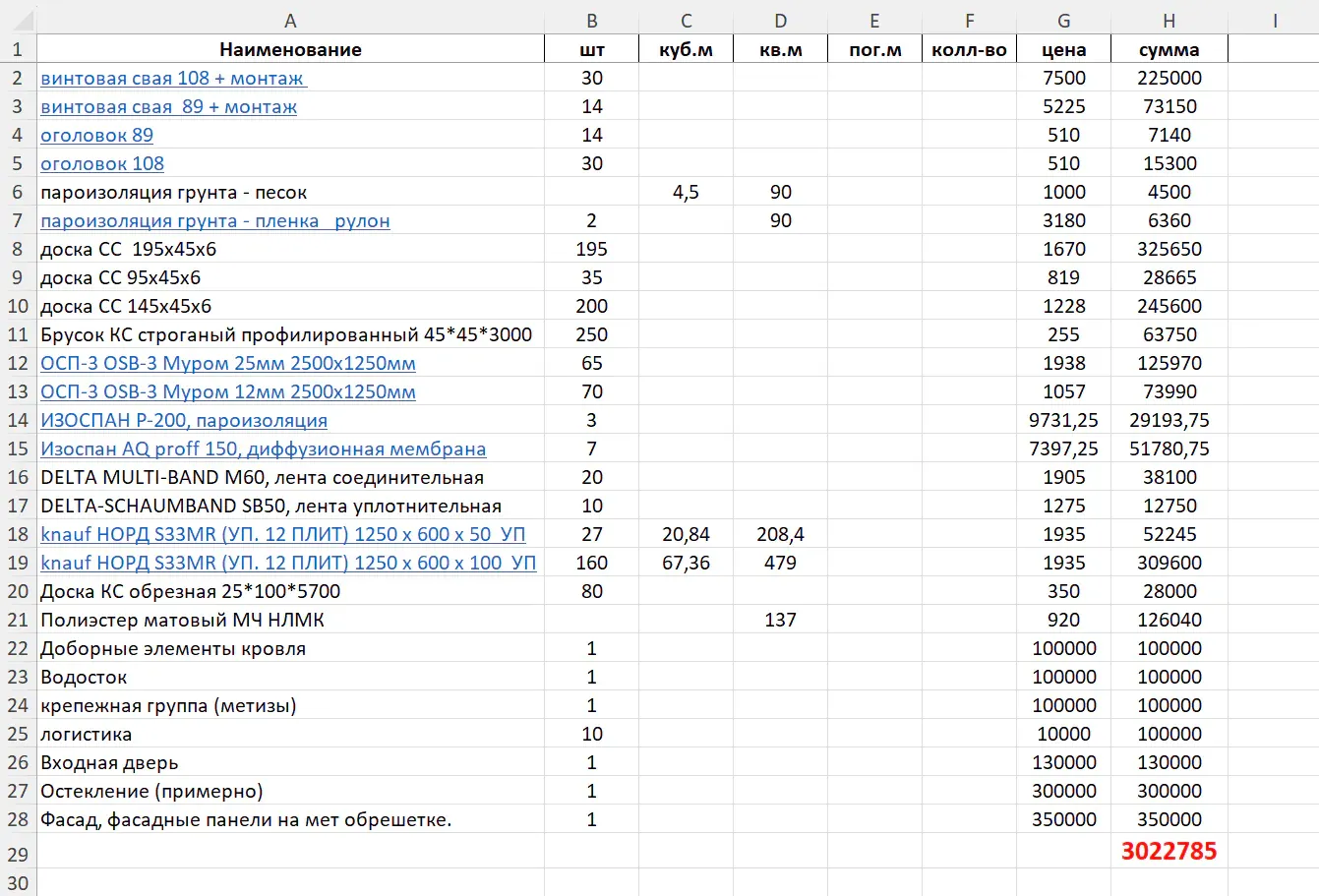Follow the "ИЗОСПАН Р-200, пароизоляция" link
The height and width of the screenshot is (896, 1319).
click(x=184, y=421)
